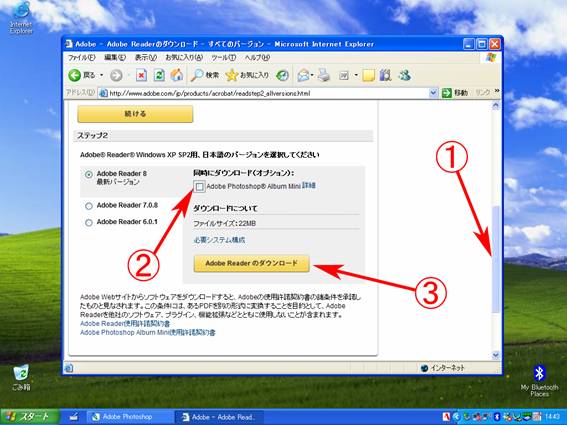The height and width of the screenshot is (425, 567).
Task: Open the Search (検索) magnifier tool
Action: [205, 75]
